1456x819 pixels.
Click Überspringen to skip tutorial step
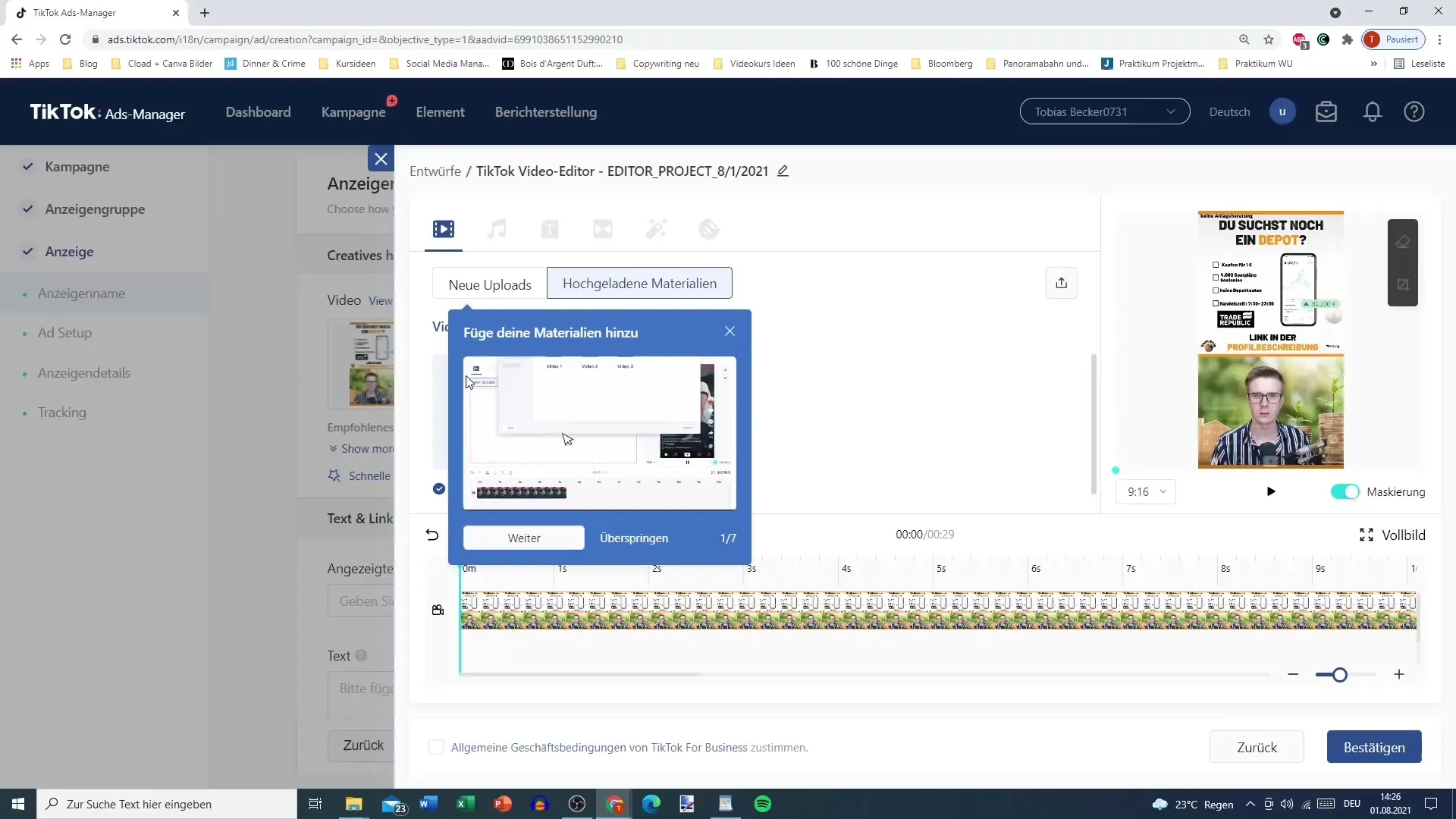[x=634, y=538]
